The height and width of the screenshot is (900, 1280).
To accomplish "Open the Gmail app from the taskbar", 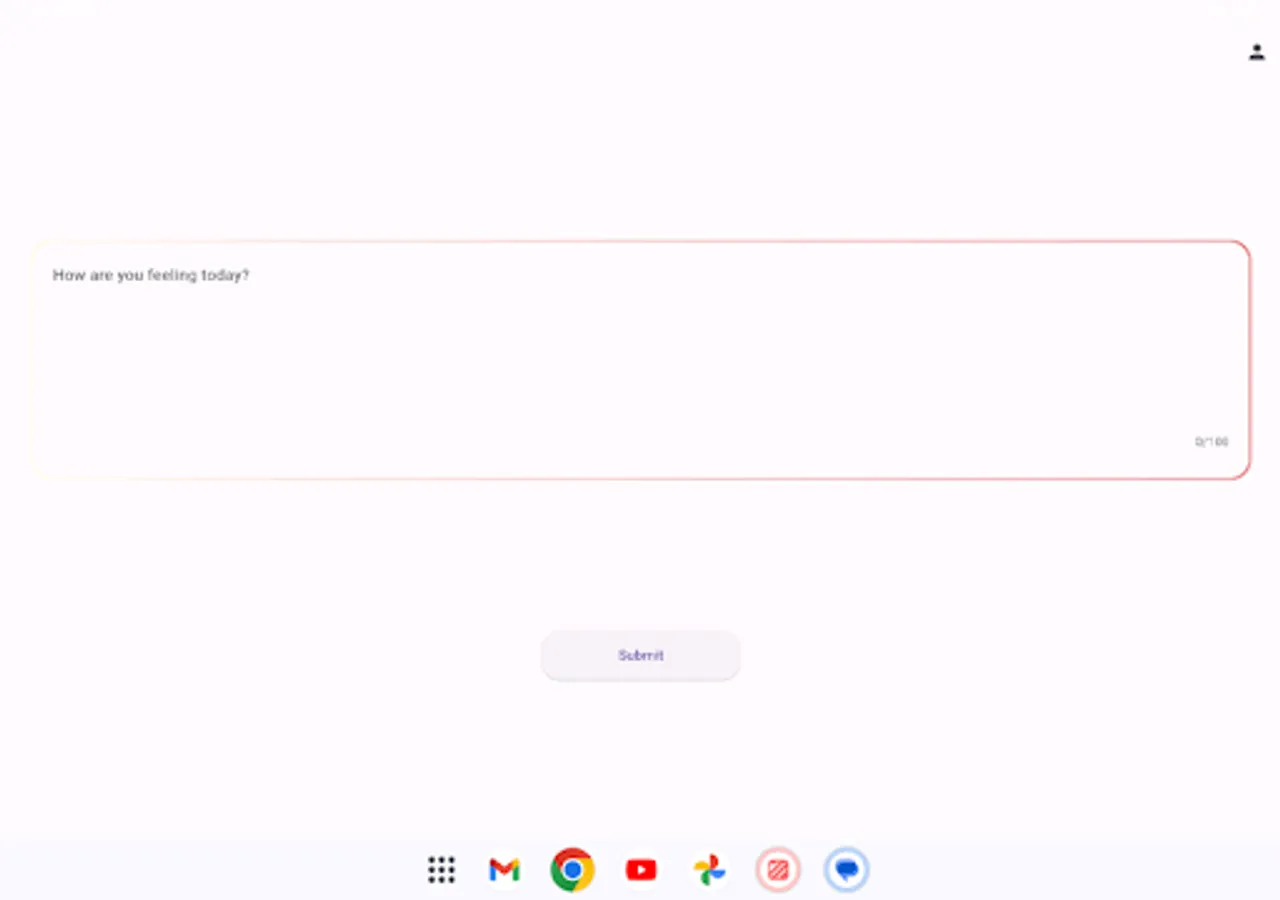I will (x=503, y=870).
